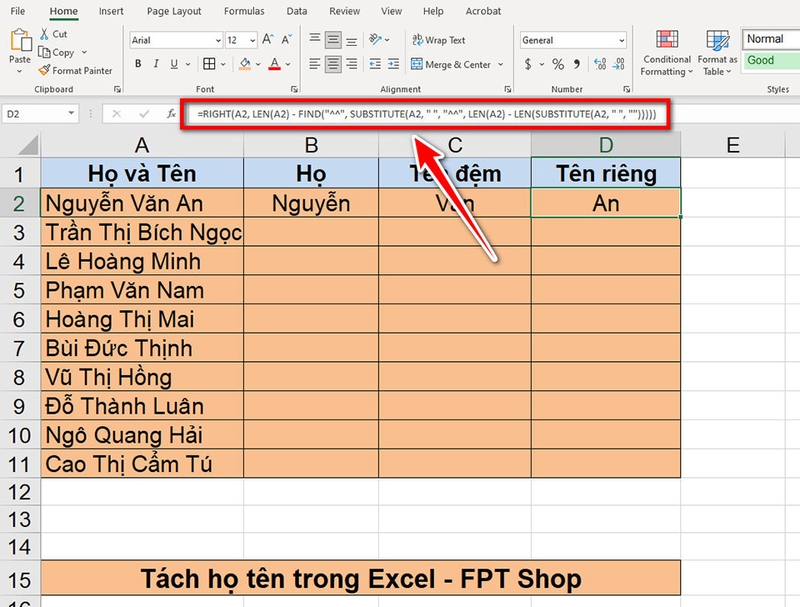Open the Merge & Center dropdown arrow
The width and height of the screenshot is (800, 607).
[501, 64]
